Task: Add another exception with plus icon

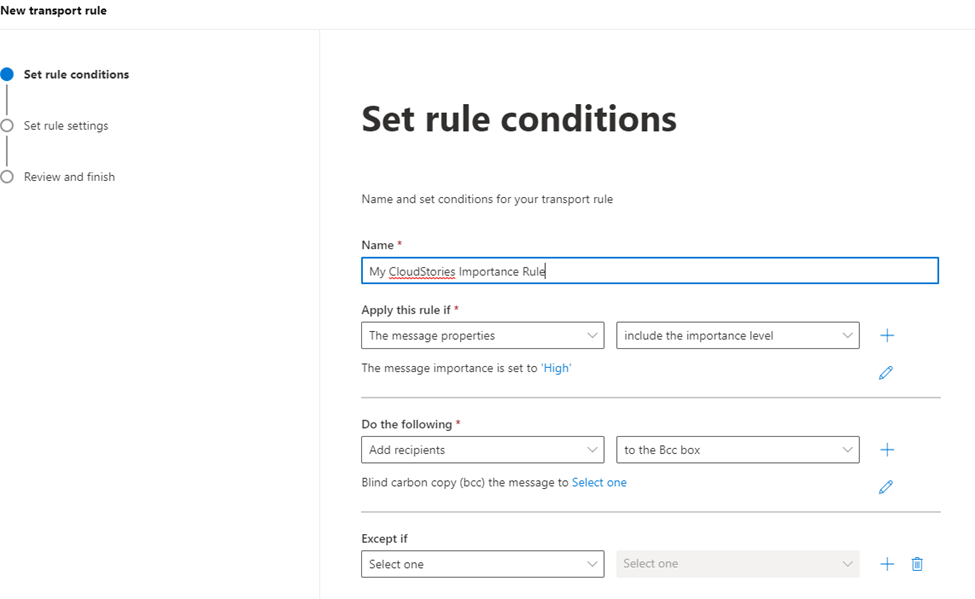Action: (887, 564)
